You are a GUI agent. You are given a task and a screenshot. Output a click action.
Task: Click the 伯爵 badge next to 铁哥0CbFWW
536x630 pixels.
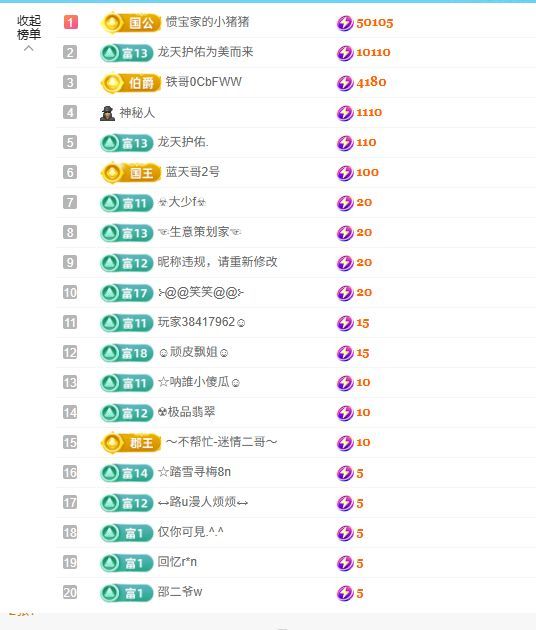(131, 83)
